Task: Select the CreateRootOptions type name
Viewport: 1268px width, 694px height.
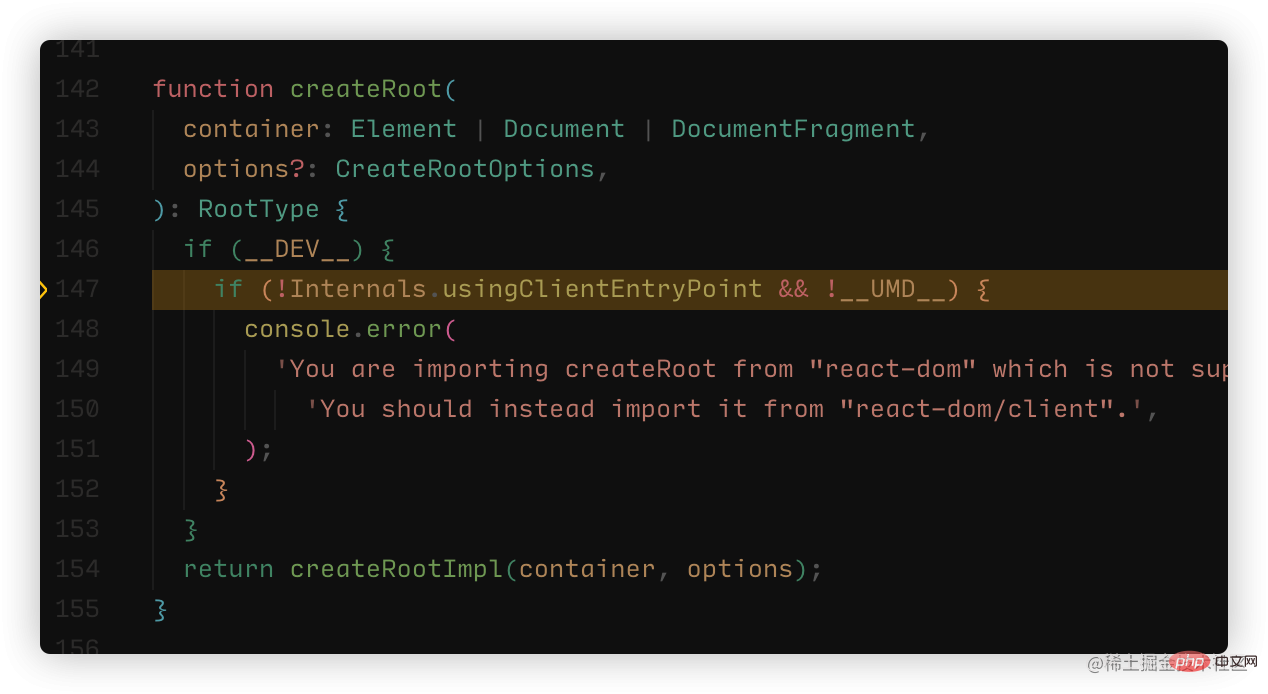Action: point(465,169)
